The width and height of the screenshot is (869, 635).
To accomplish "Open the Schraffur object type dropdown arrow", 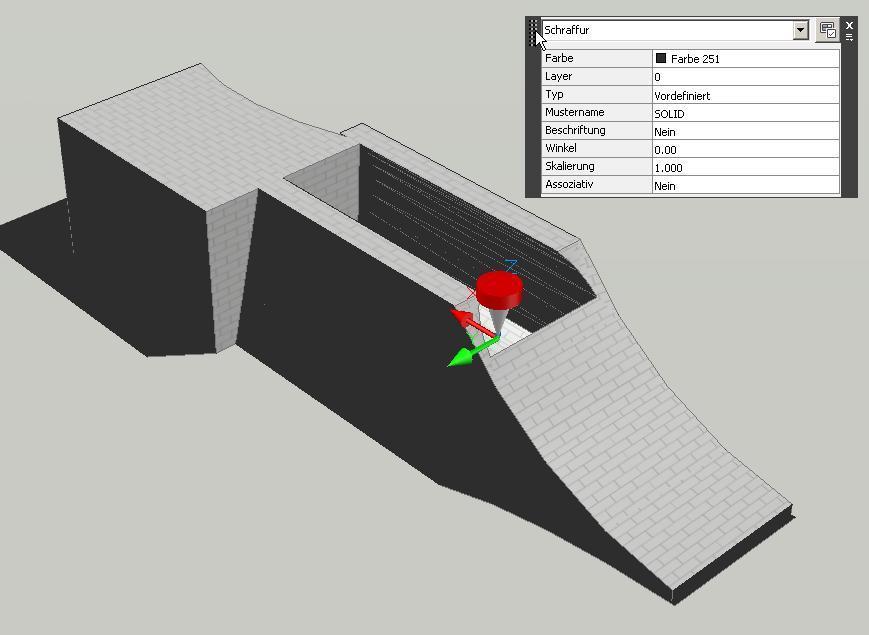I will (x=800, y=30).
